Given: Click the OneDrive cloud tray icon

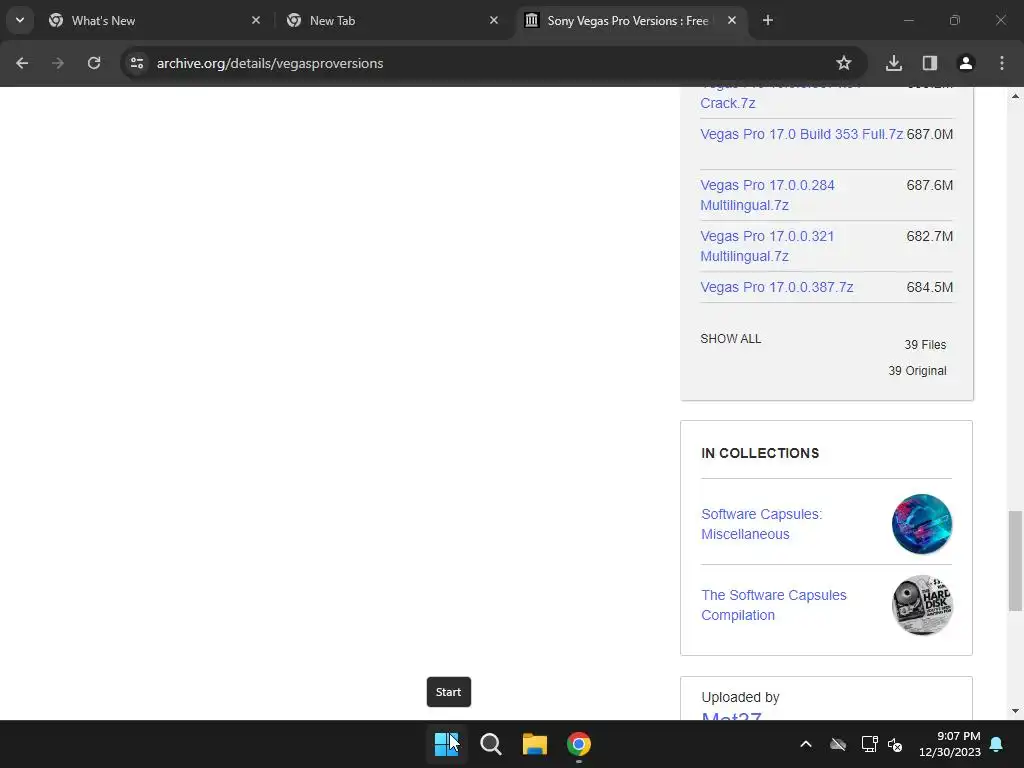Looking at the screenshot, I should pyautogui.click(x=838, y=744).
